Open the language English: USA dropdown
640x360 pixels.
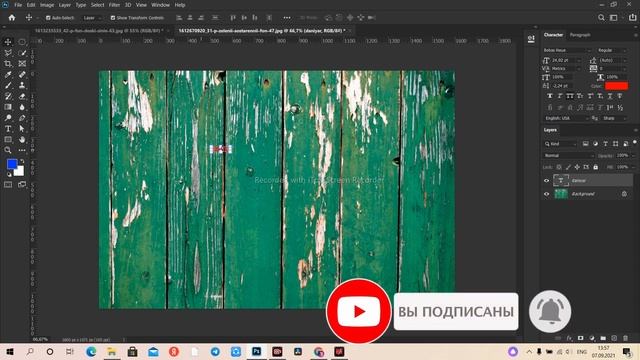click(x=567, y=118)
